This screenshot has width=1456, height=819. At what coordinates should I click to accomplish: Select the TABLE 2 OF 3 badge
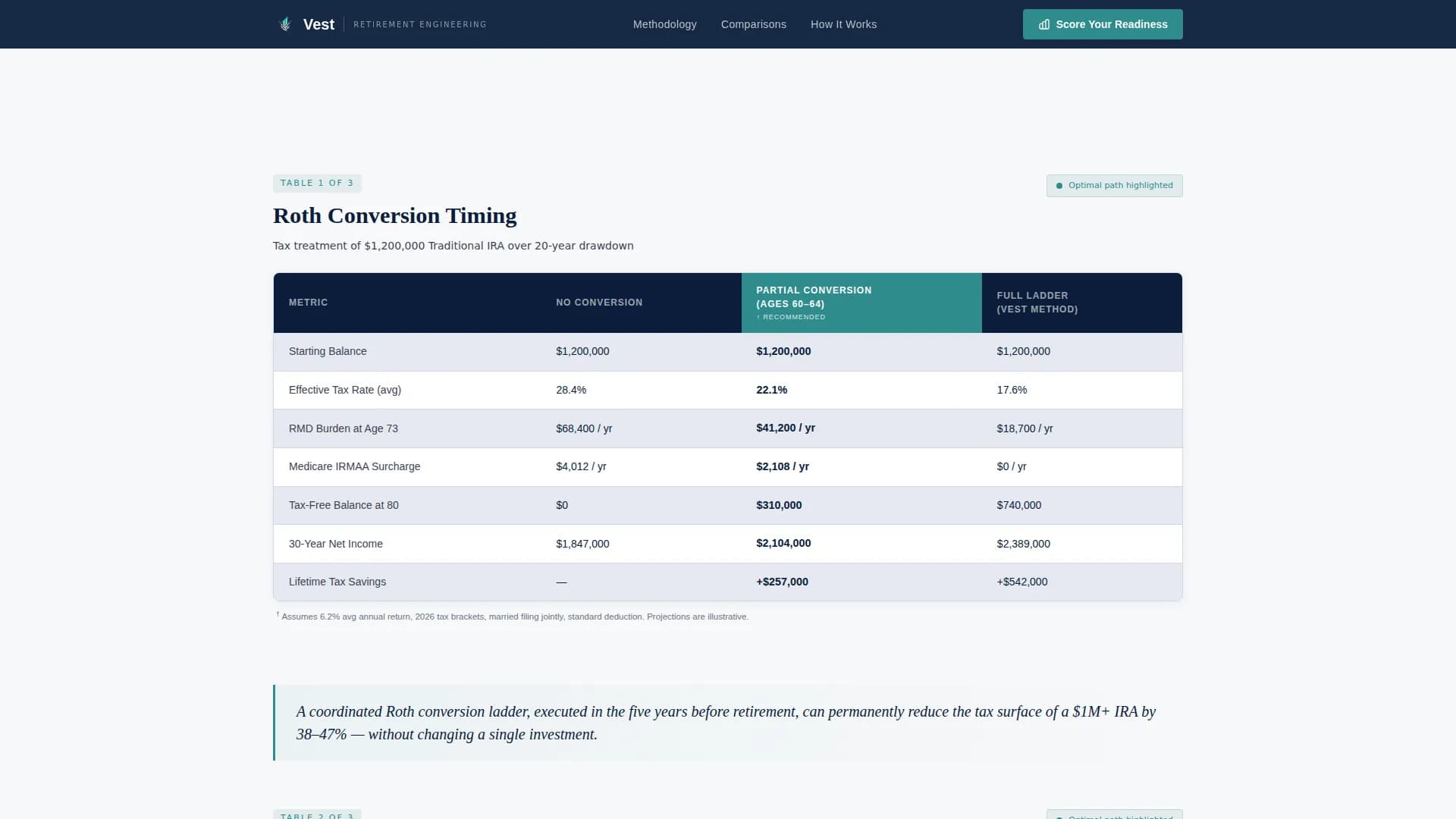pos(317,815)
